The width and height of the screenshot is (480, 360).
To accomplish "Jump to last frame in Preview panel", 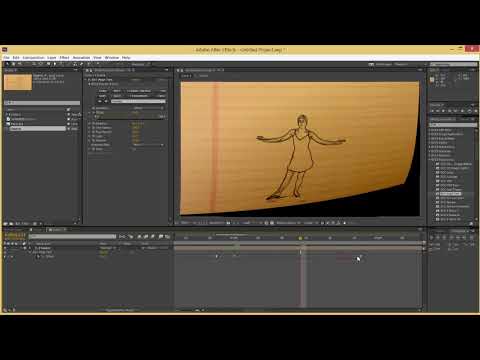I will (x=456, y=111).
